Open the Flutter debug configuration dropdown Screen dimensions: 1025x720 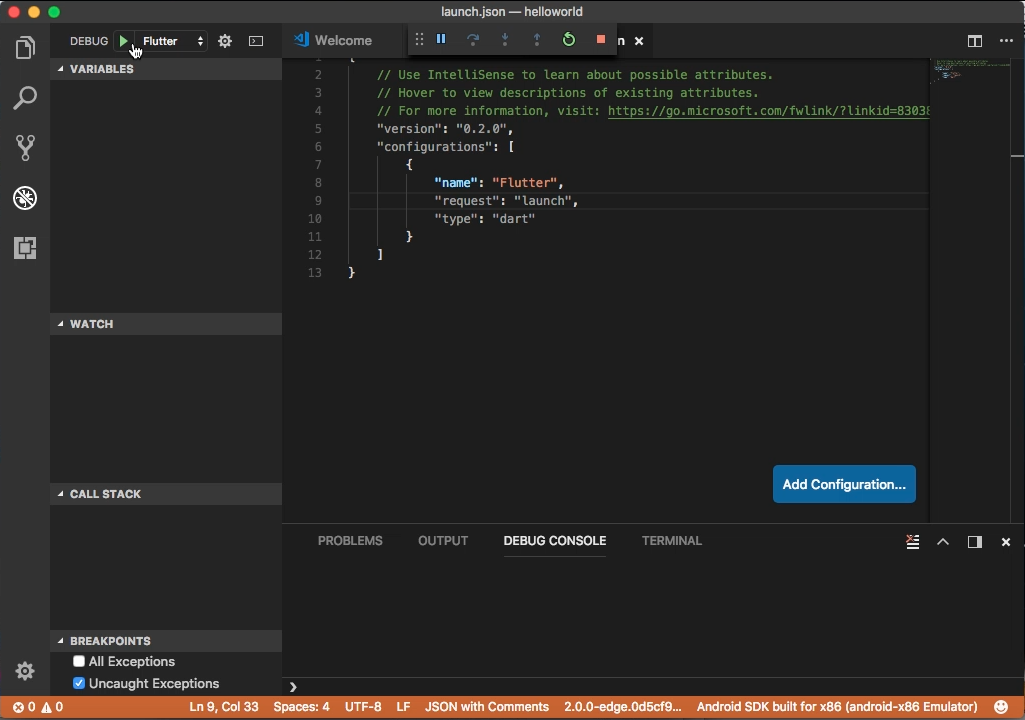point(173,41)
